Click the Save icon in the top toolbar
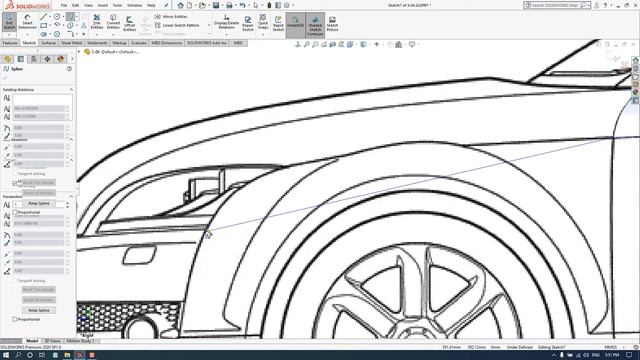The width and height of the screenshot is (640, 360). 216,5
